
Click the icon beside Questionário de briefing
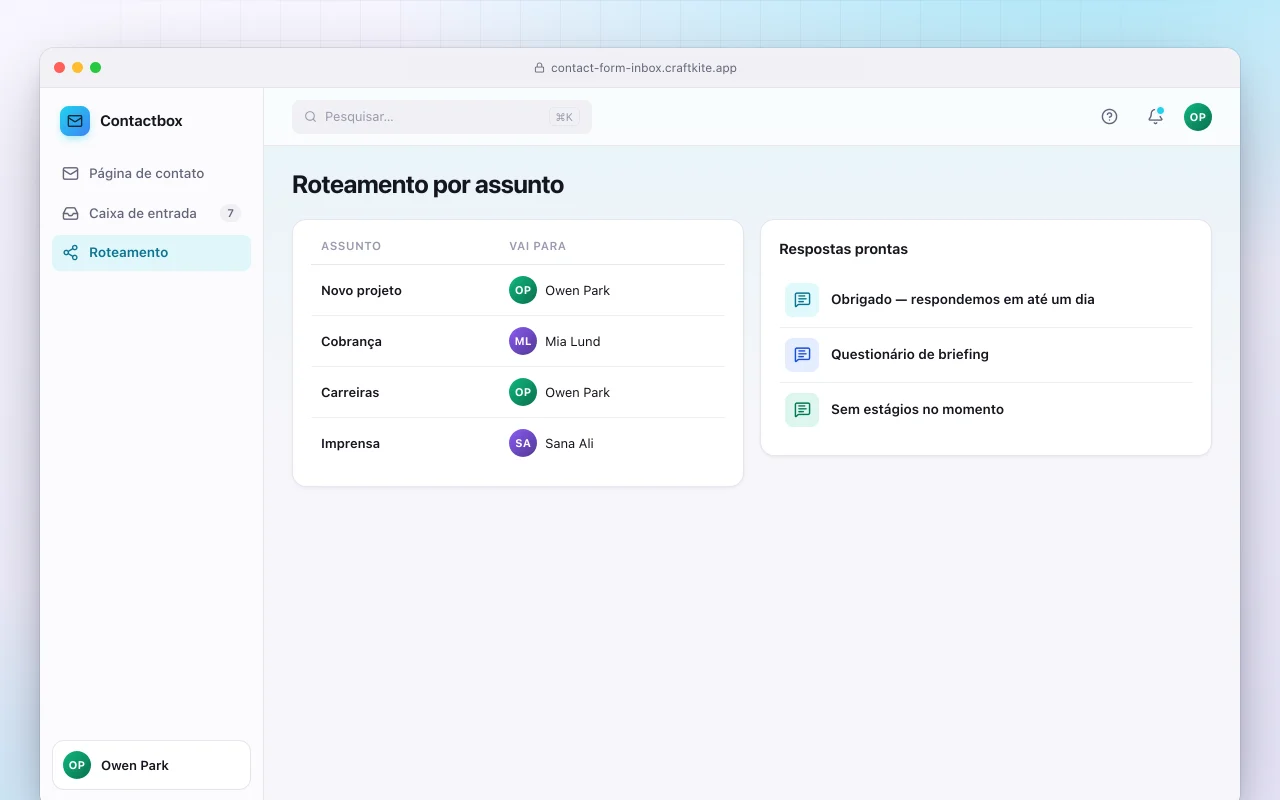(x=802, y=354)
